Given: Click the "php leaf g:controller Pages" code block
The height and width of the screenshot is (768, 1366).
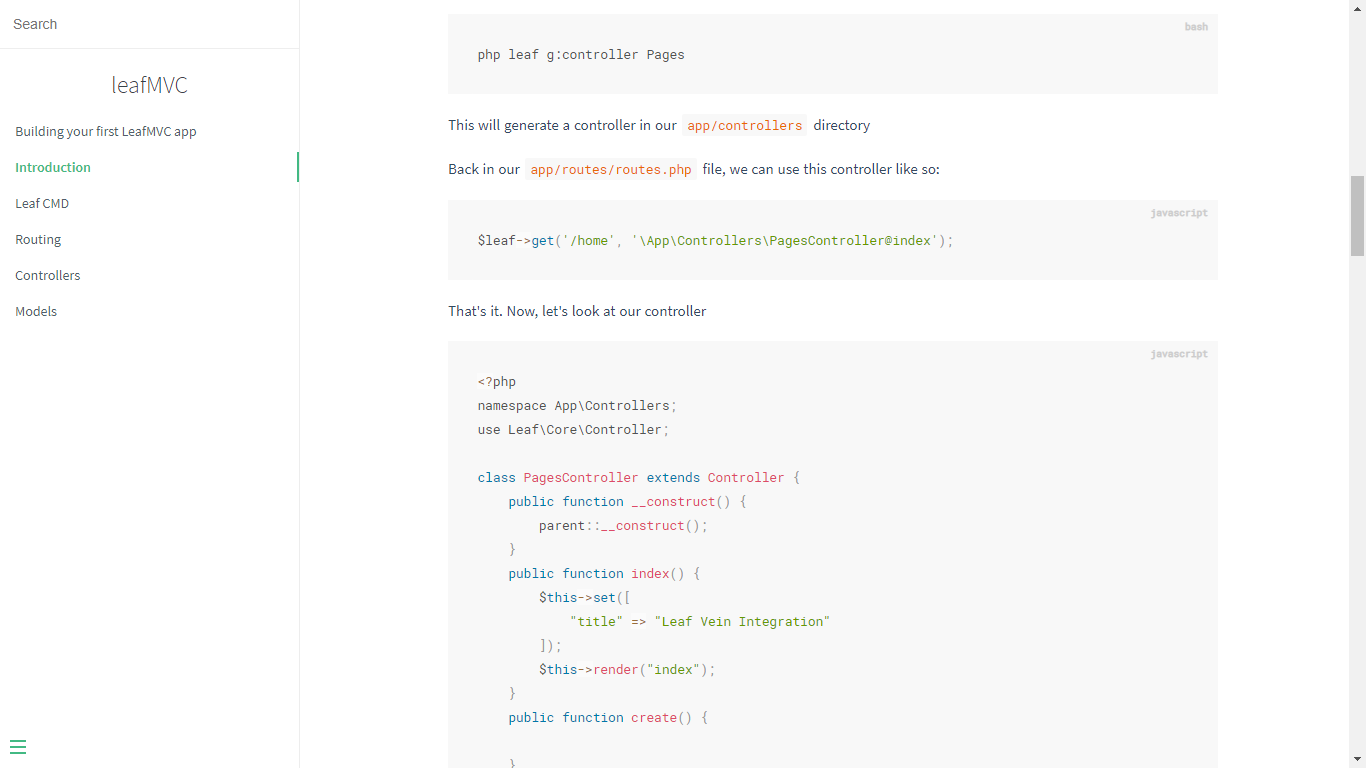Looking at the screenshot, I should click(580, 54).
